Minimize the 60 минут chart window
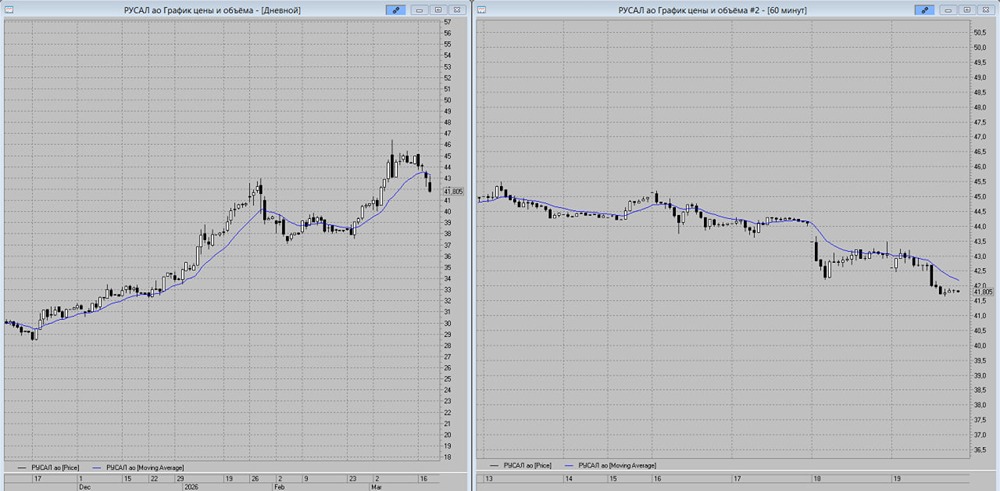This screenshot has height=491, width=1000. 948,10
